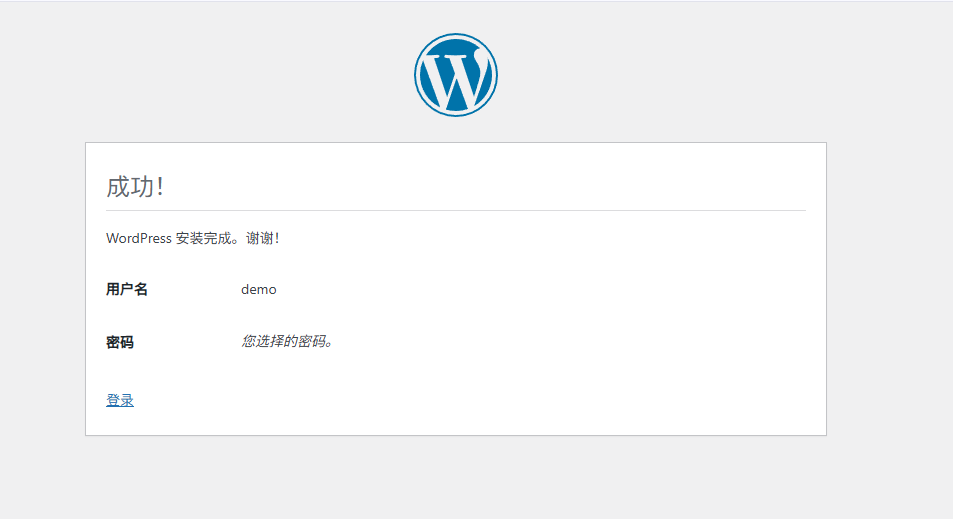
Task: Select the username value demo
Action: click(258, 289)
